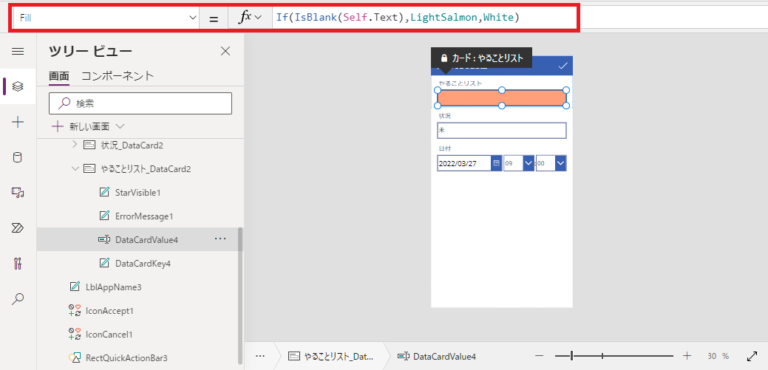768x370 pixels.
Task: Click the Search magnifier icon in sidebar
Action: [18, 298]
